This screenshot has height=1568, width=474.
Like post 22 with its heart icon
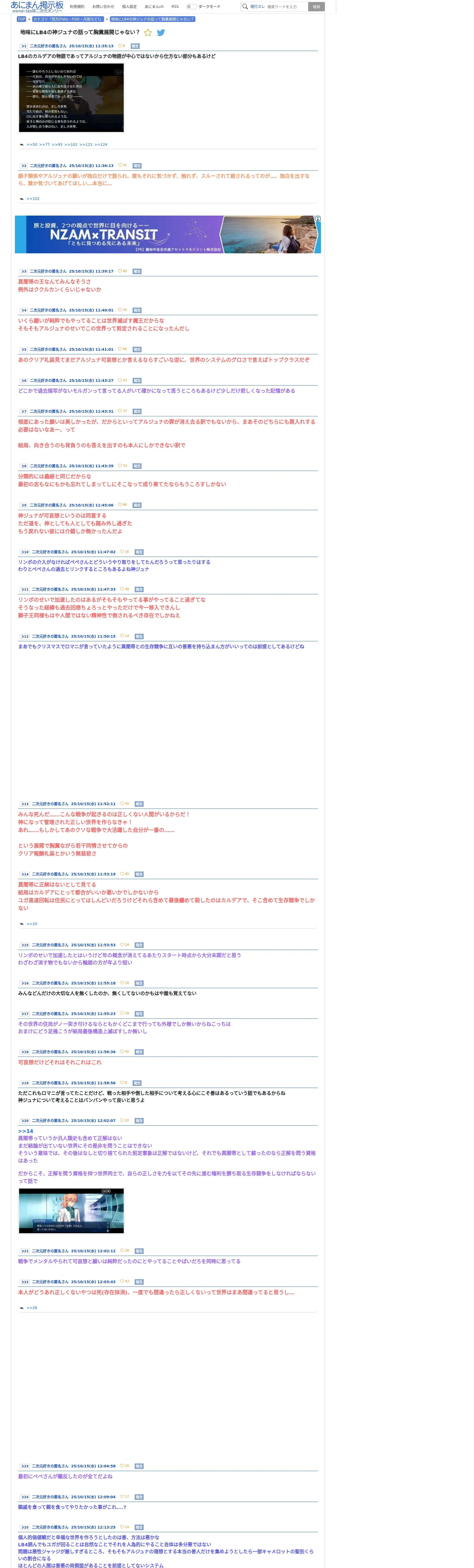(x=122, y=1281)
